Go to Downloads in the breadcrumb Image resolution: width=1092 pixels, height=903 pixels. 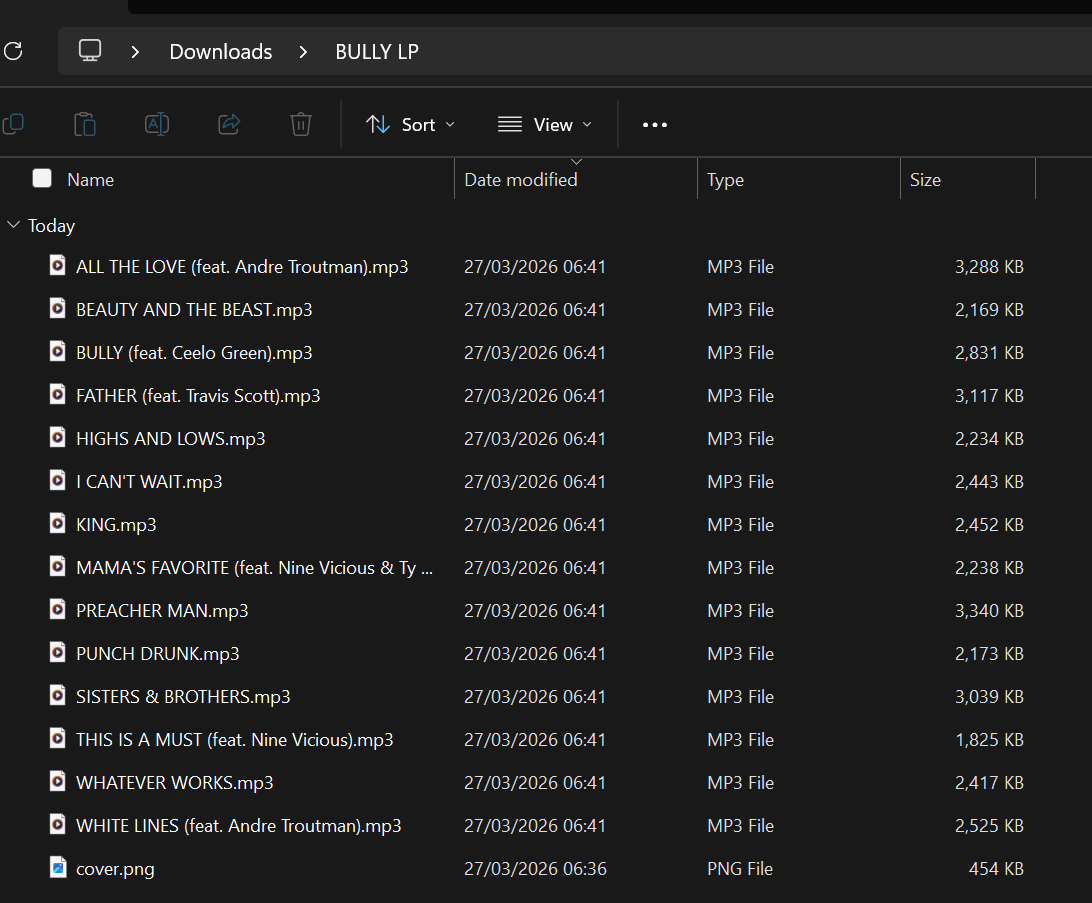[221, 52]
